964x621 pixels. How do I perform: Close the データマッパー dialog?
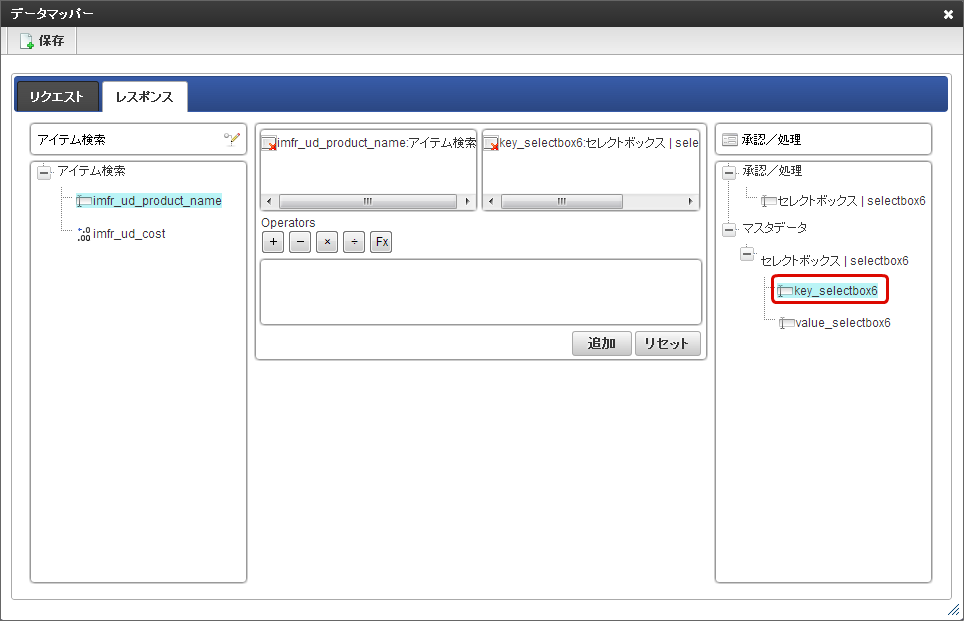pos(948,14)
